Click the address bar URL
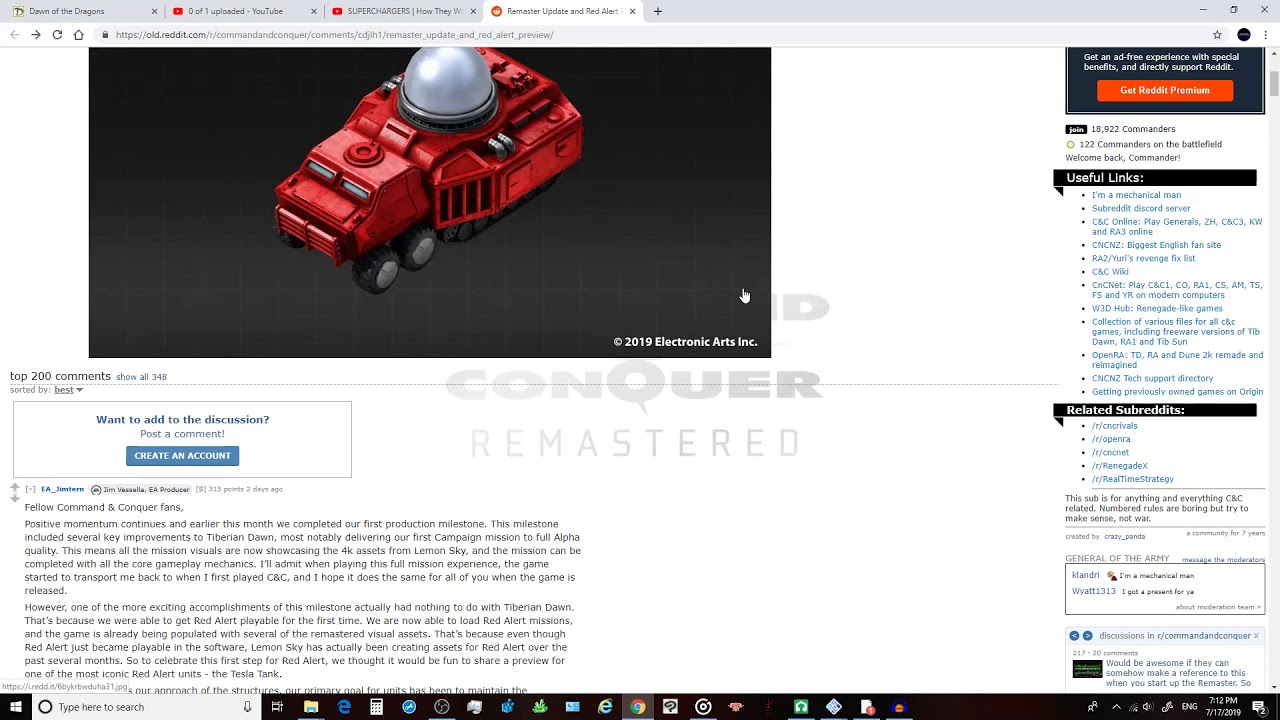This screenshot has height=720, width=1280. point(334,34)
